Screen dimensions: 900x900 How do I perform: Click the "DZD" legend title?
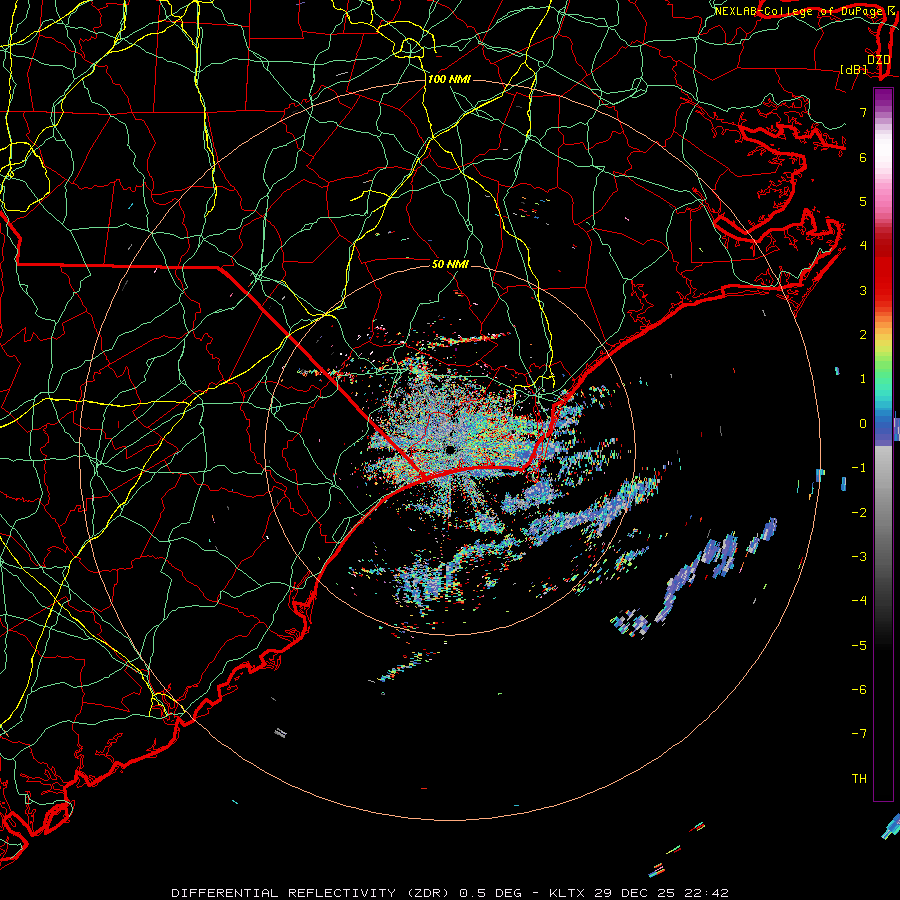pos(879,60)
